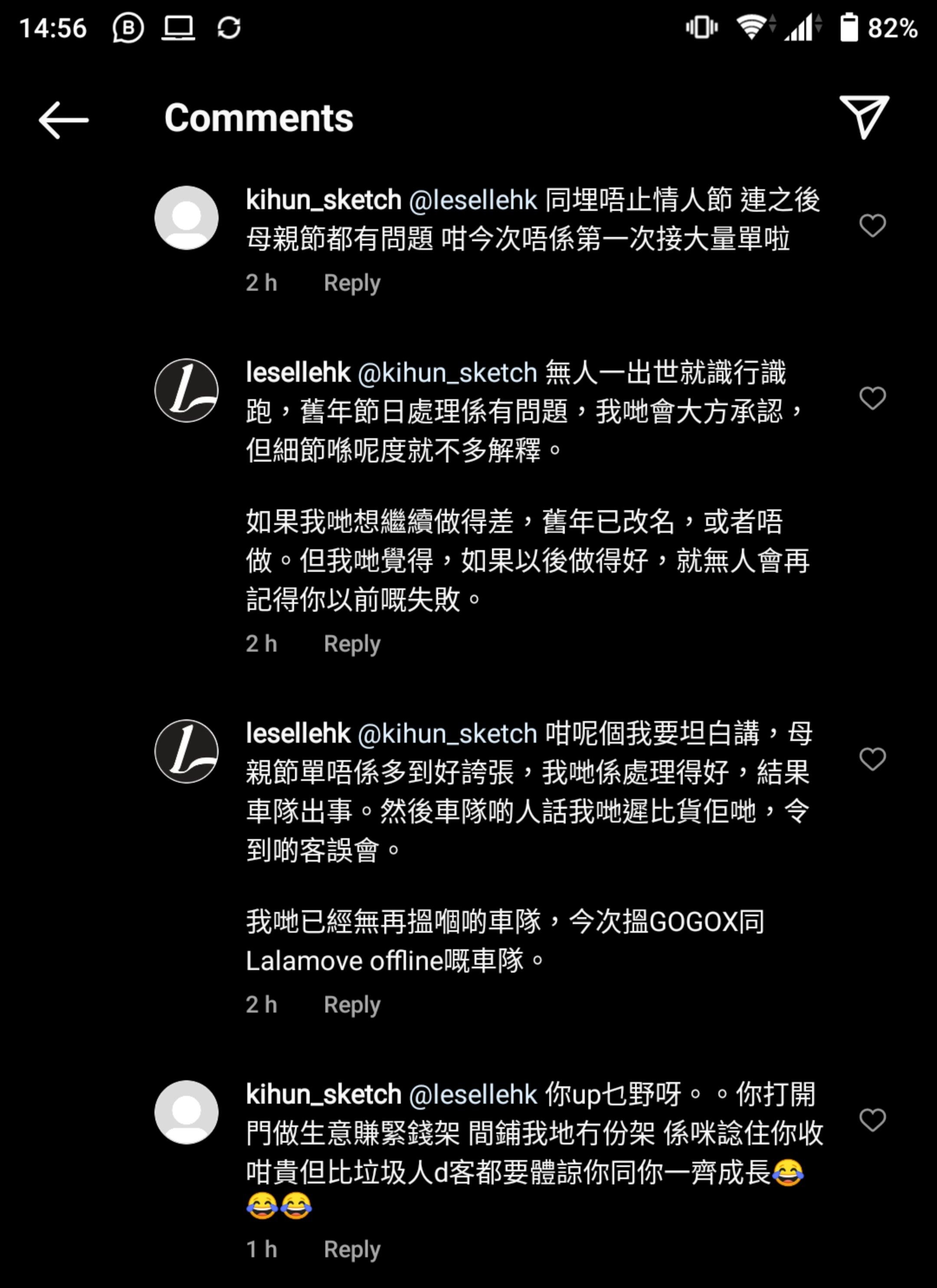Reply to kihun_sketch's first comment
Screen dimensions: 937x1288
tap(352, 283)
